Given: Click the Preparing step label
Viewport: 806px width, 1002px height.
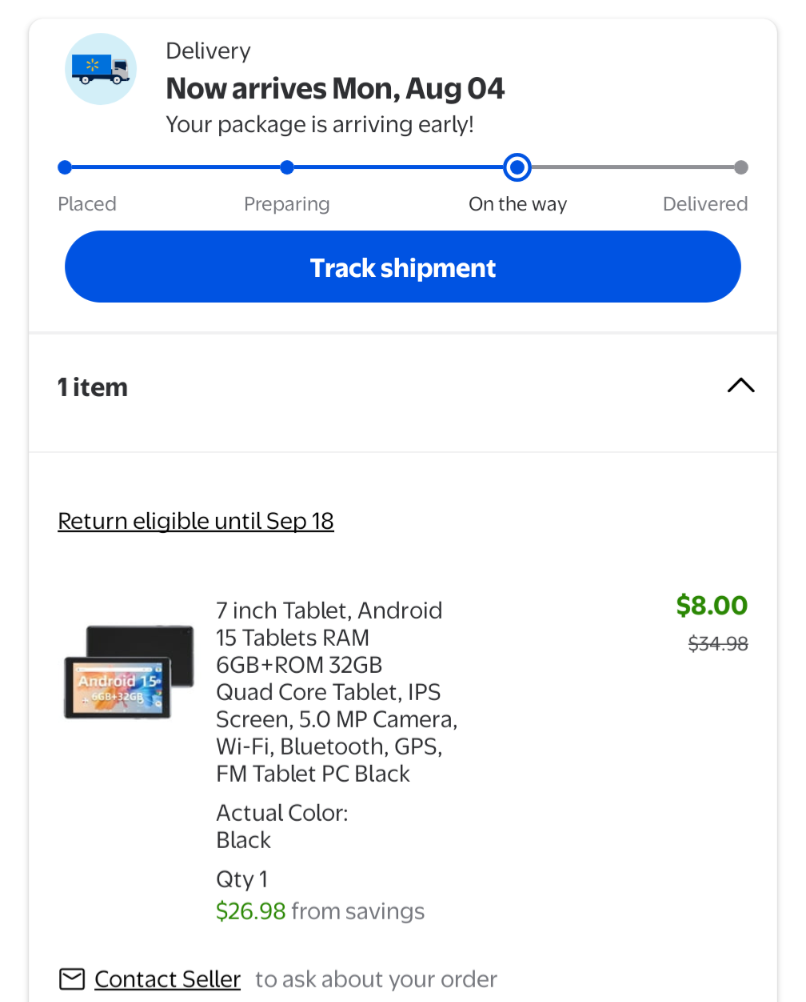Looking at the screenshot, I should click(287, 204).
